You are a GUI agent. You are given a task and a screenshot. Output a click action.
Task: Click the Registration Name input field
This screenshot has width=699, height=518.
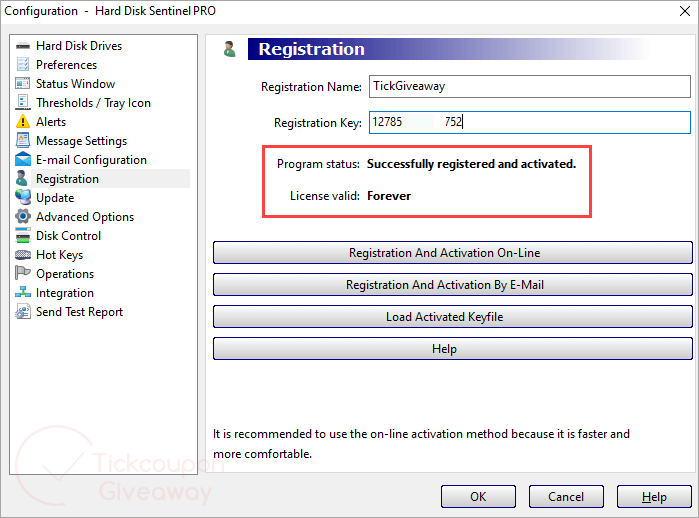click(530, 86)
